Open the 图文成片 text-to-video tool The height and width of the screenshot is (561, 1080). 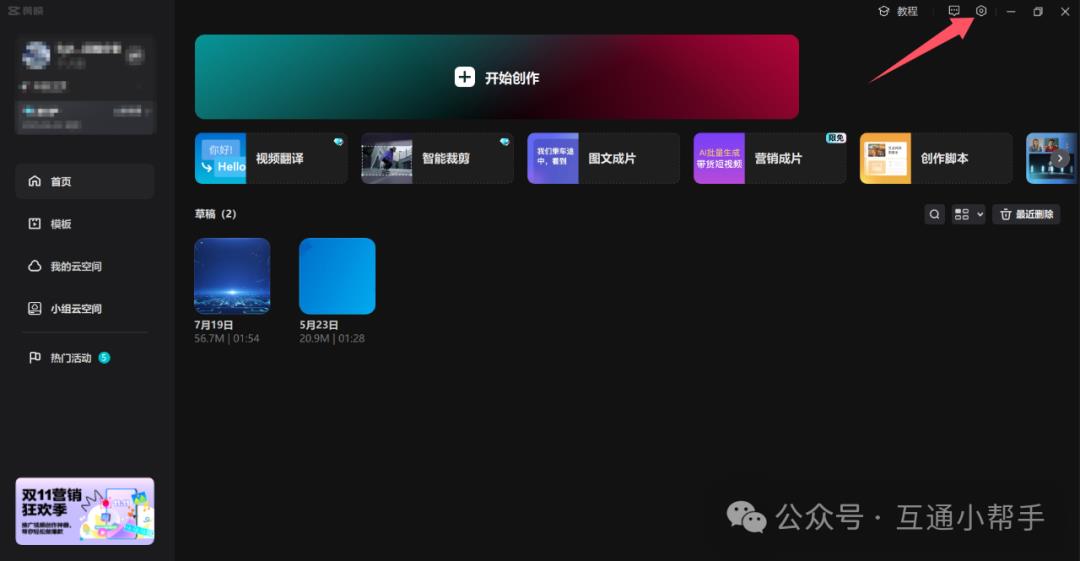point(603,158)
